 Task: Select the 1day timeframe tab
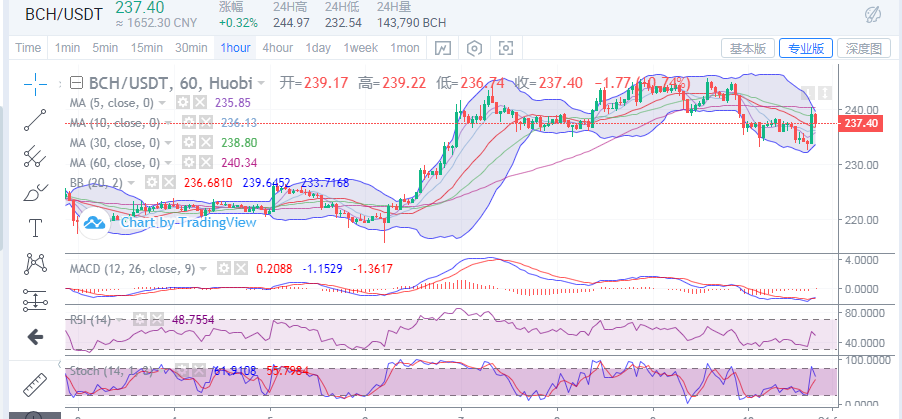tap(318, 48)
